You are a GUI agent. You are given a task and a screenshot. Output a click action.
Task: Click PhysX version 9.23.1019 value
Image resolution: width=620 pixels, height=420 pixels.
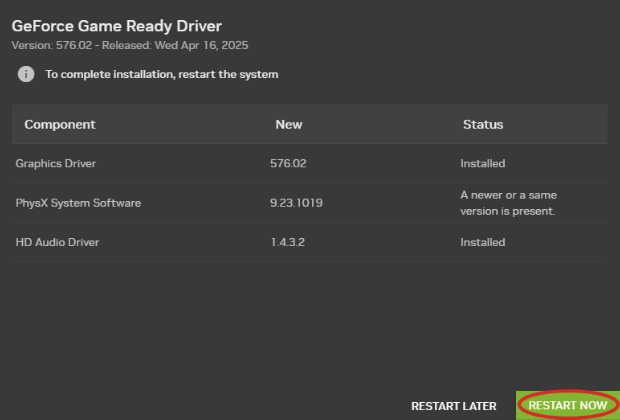(x=296, y=203)
